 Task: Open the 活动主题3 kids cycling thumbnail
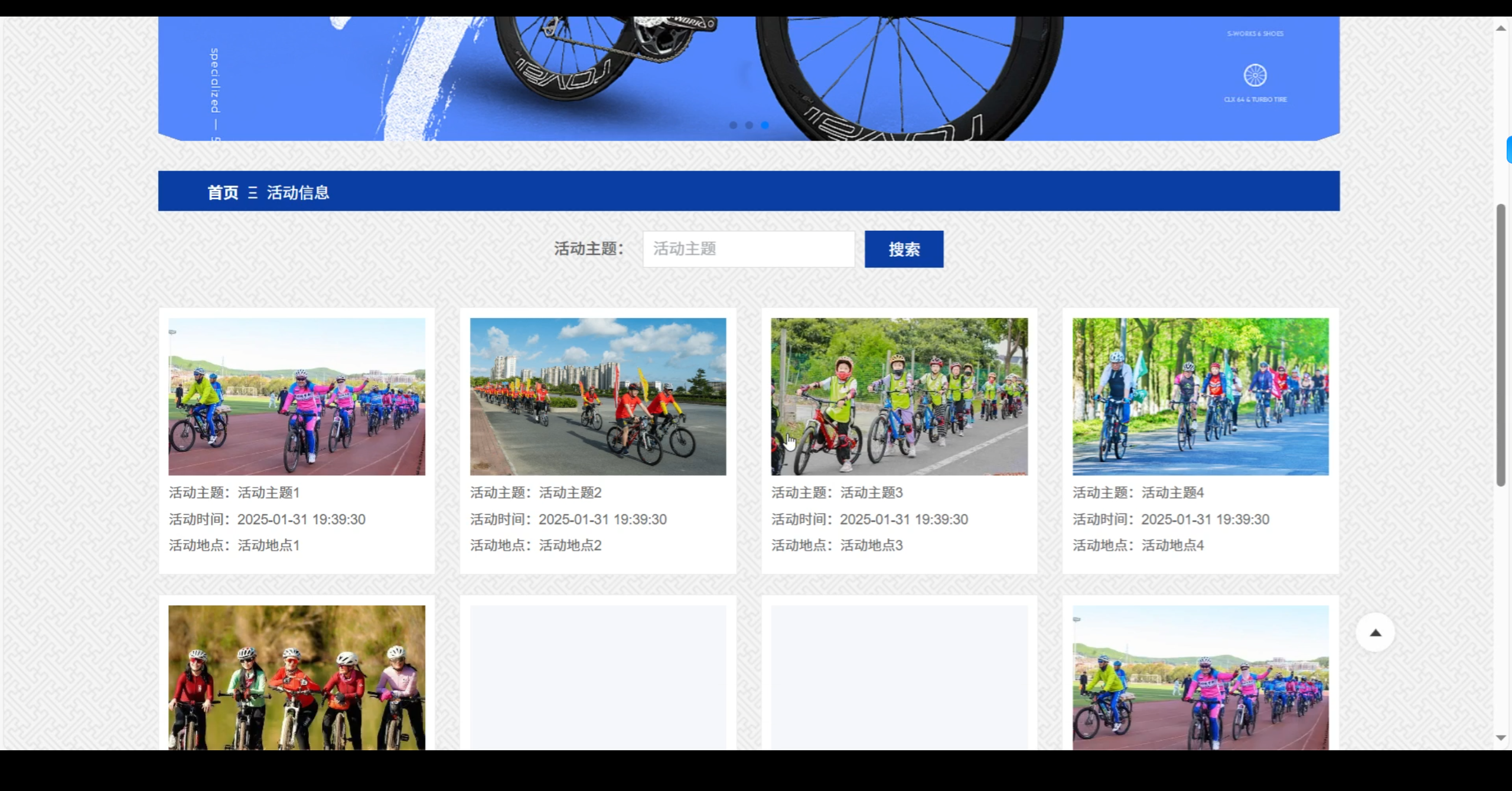click(x=899, y=396)
